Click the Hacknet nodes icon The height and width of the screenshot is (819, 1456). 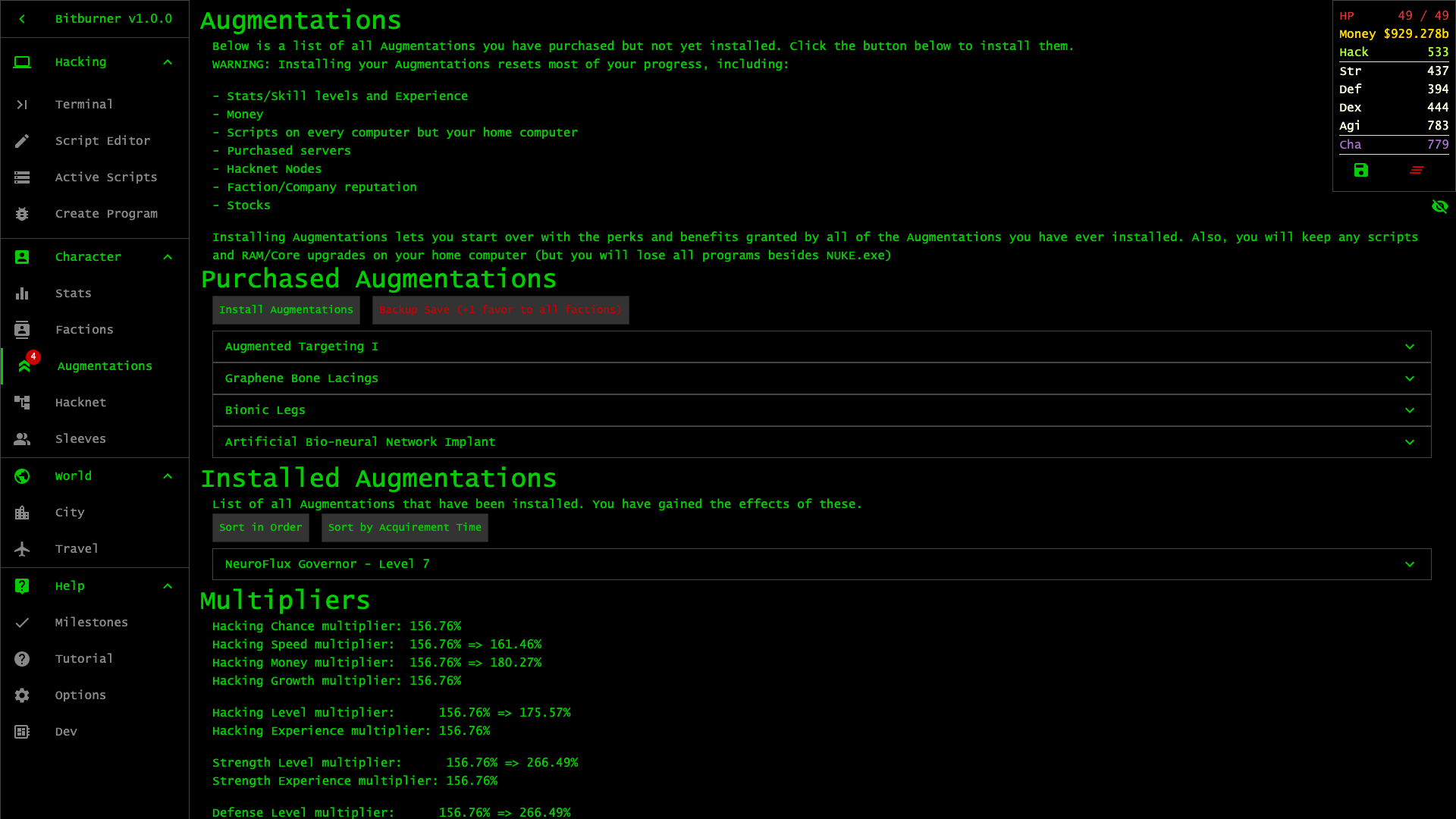(22, 403)
